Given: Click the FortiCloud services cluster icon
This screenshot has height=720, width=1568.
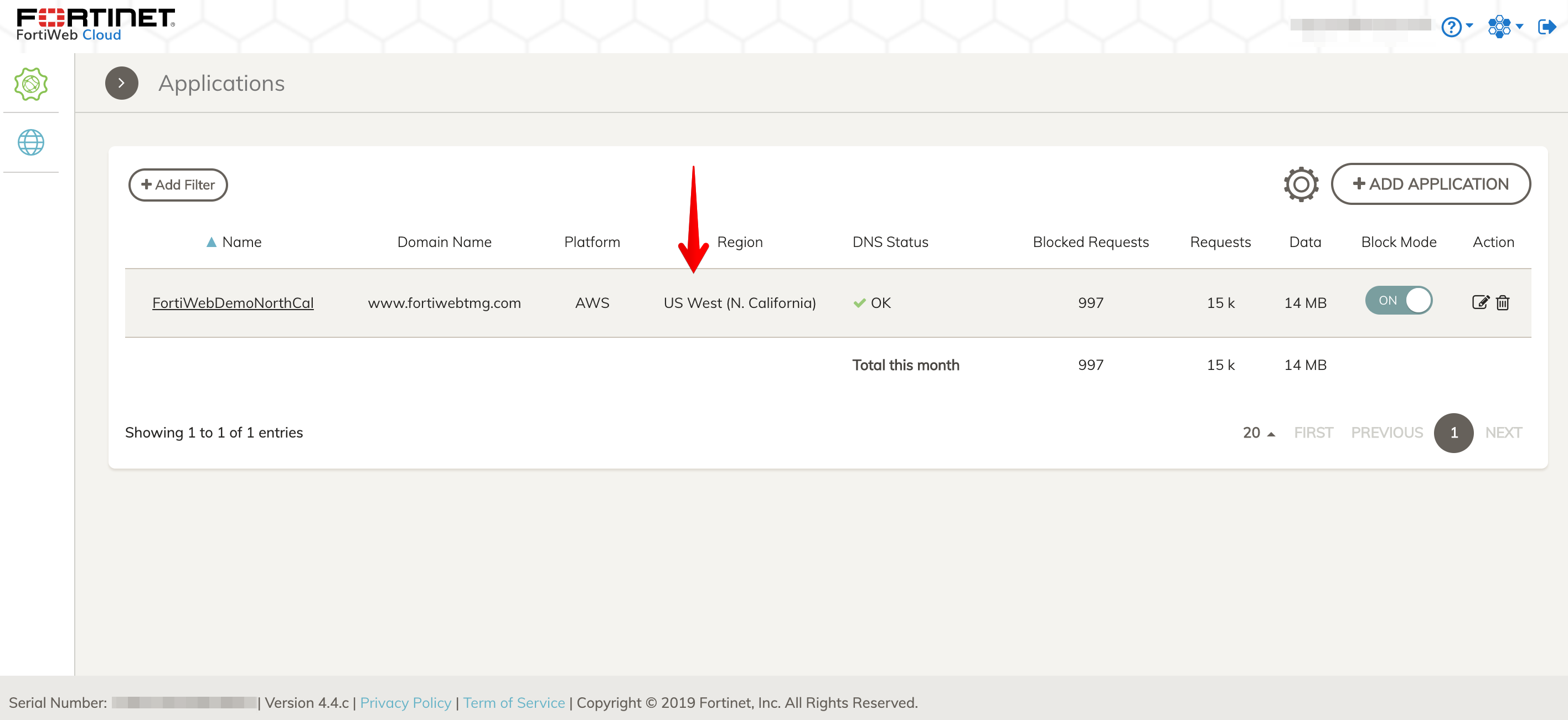Looking at the screenshot, I should pyautogui.click(x=1499, y=26).
